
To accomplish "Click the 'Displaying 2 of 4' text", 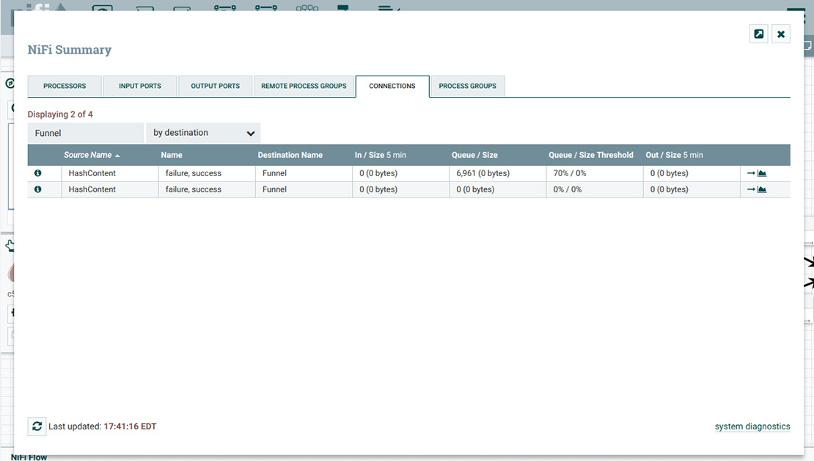I will (60, 114).
